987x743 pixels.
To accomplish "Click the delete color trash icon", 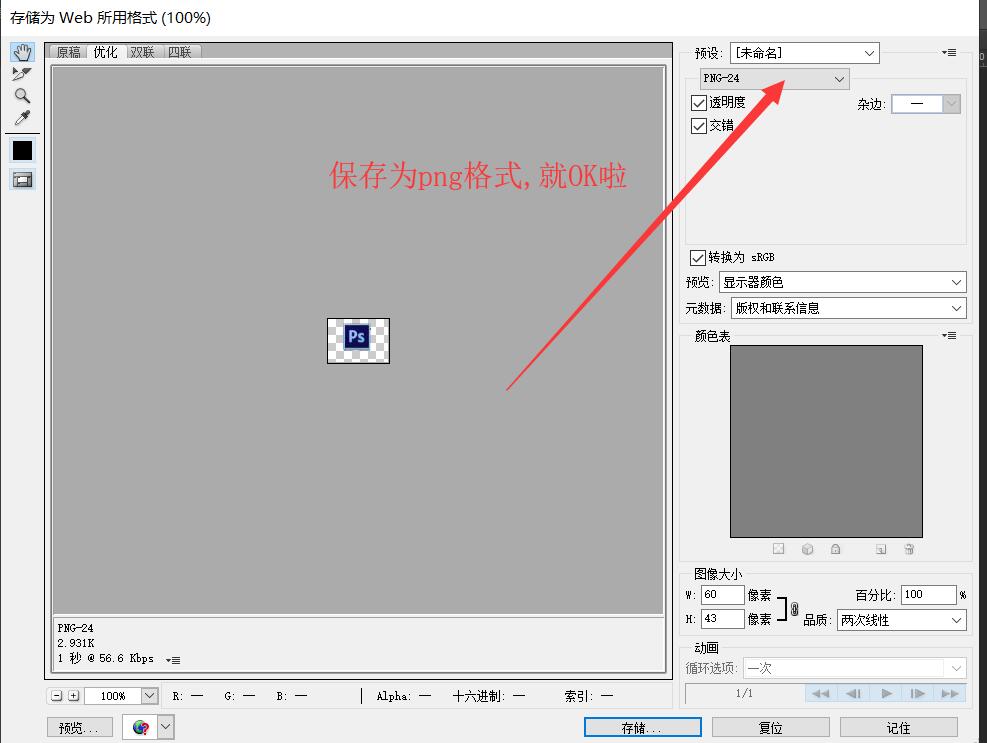I will [x=909, y=549].
